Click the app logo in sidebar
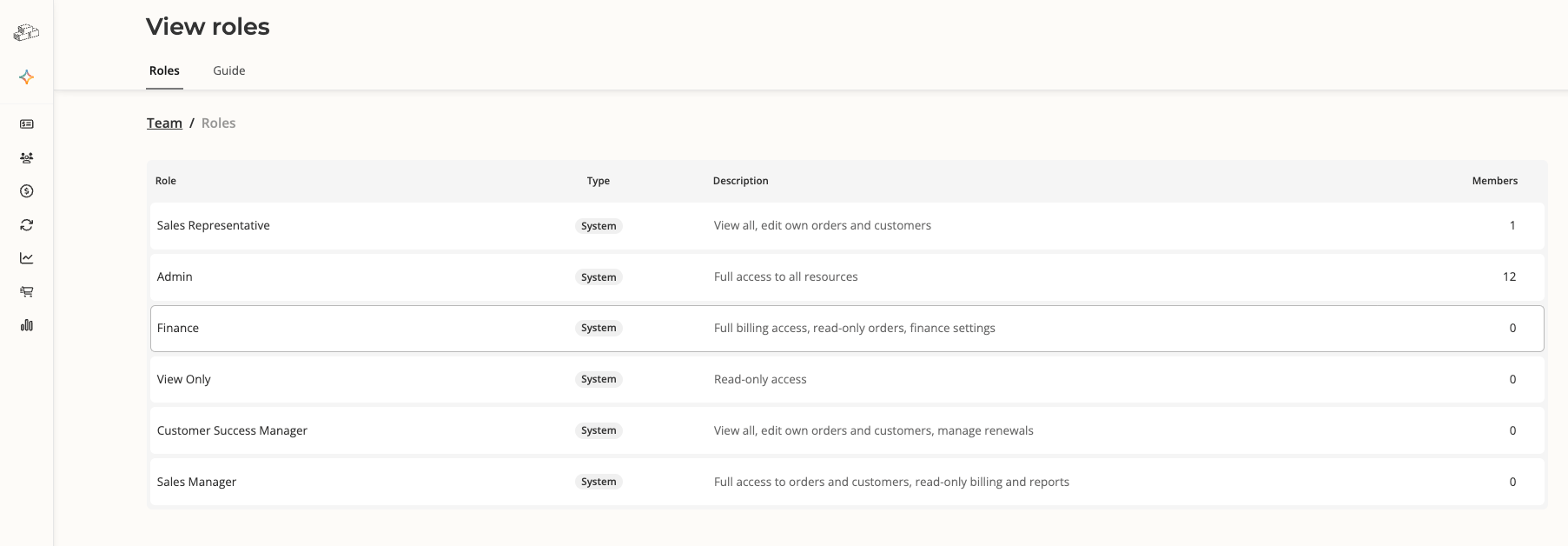The width and height of the screenshot is (1568, 546). coord(26,32)
